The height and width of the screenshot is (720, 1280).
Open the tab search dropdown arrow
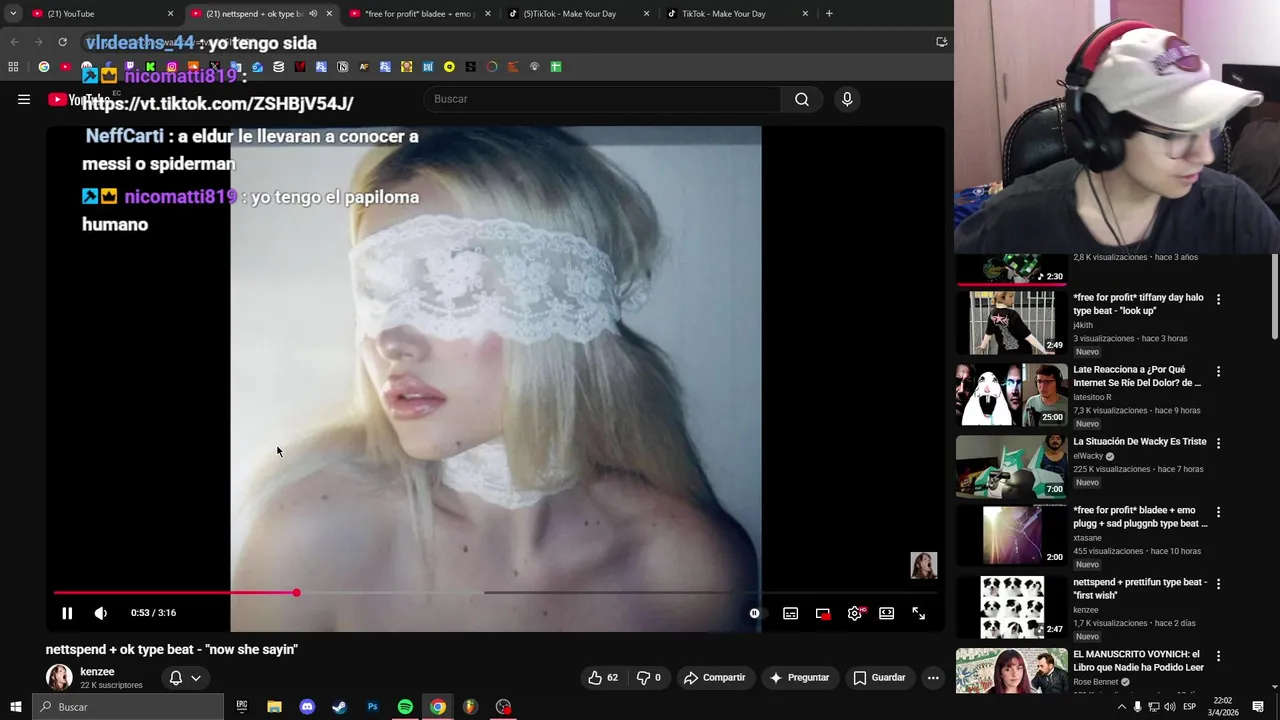13,14
